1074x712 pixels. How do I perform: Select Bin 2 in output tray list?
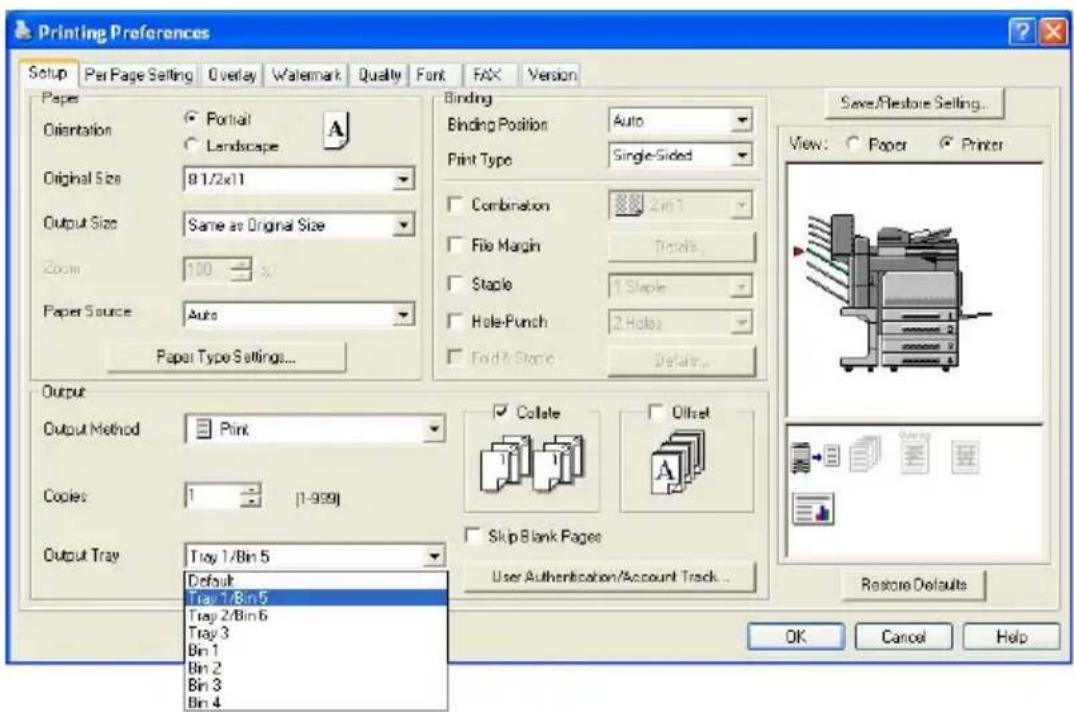click(316, 667)
